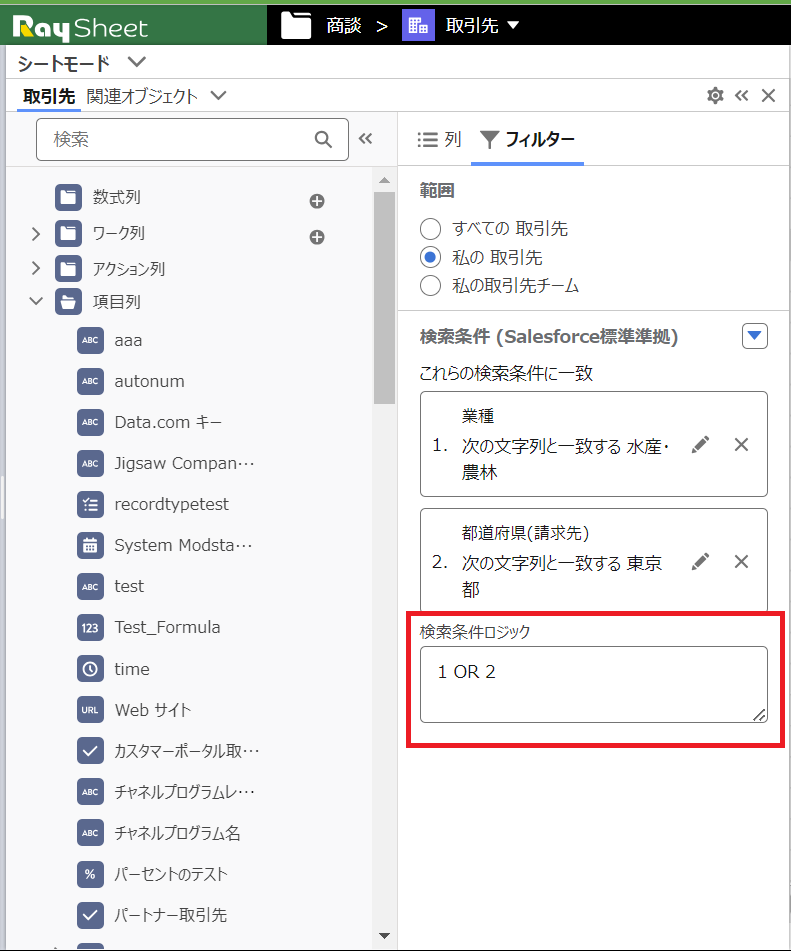Click the 数式列 folder label
This screenshot has width=791, height=951.
pos(116,197)
